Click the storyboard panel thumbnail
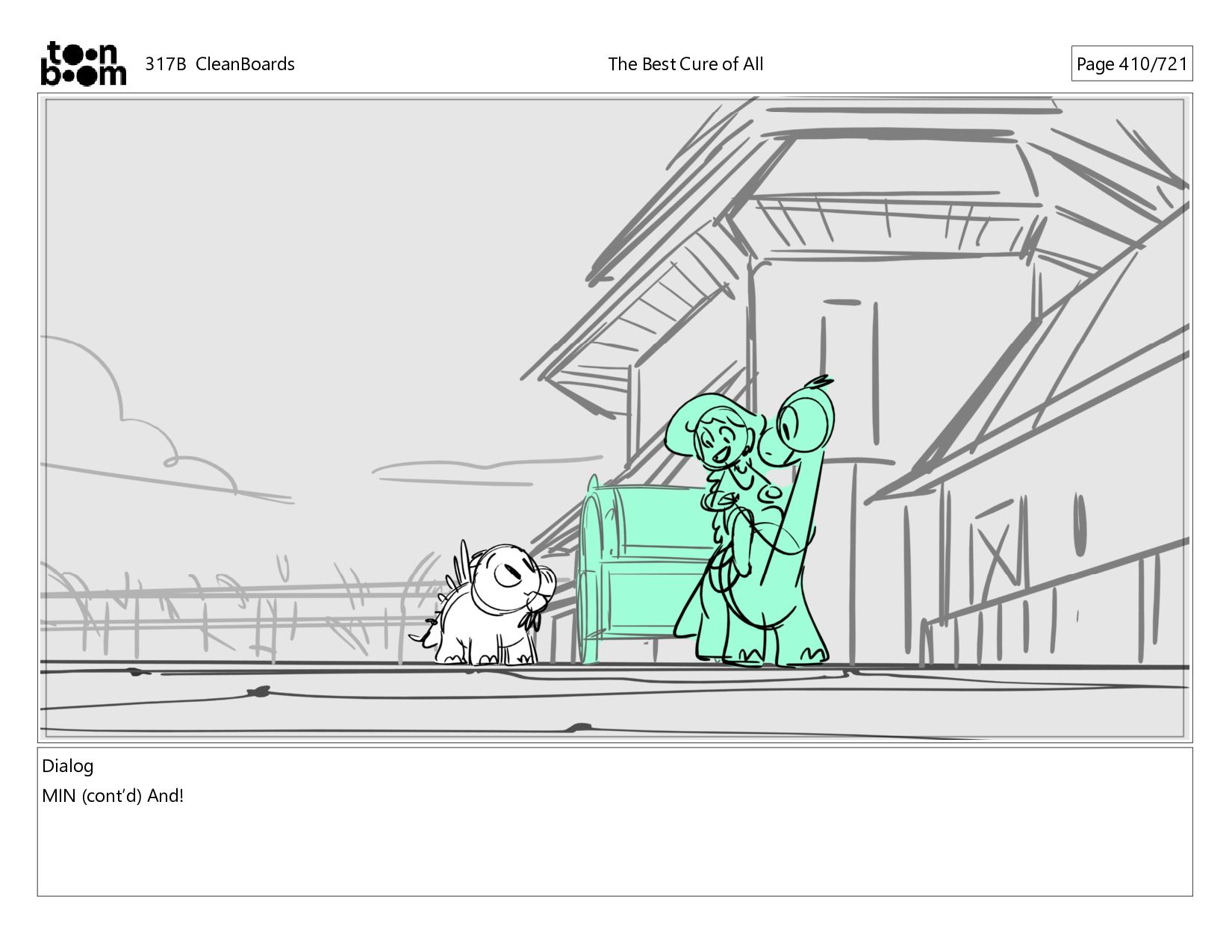1232x952 pixels. pyautogui.click(x=615, y=418)
